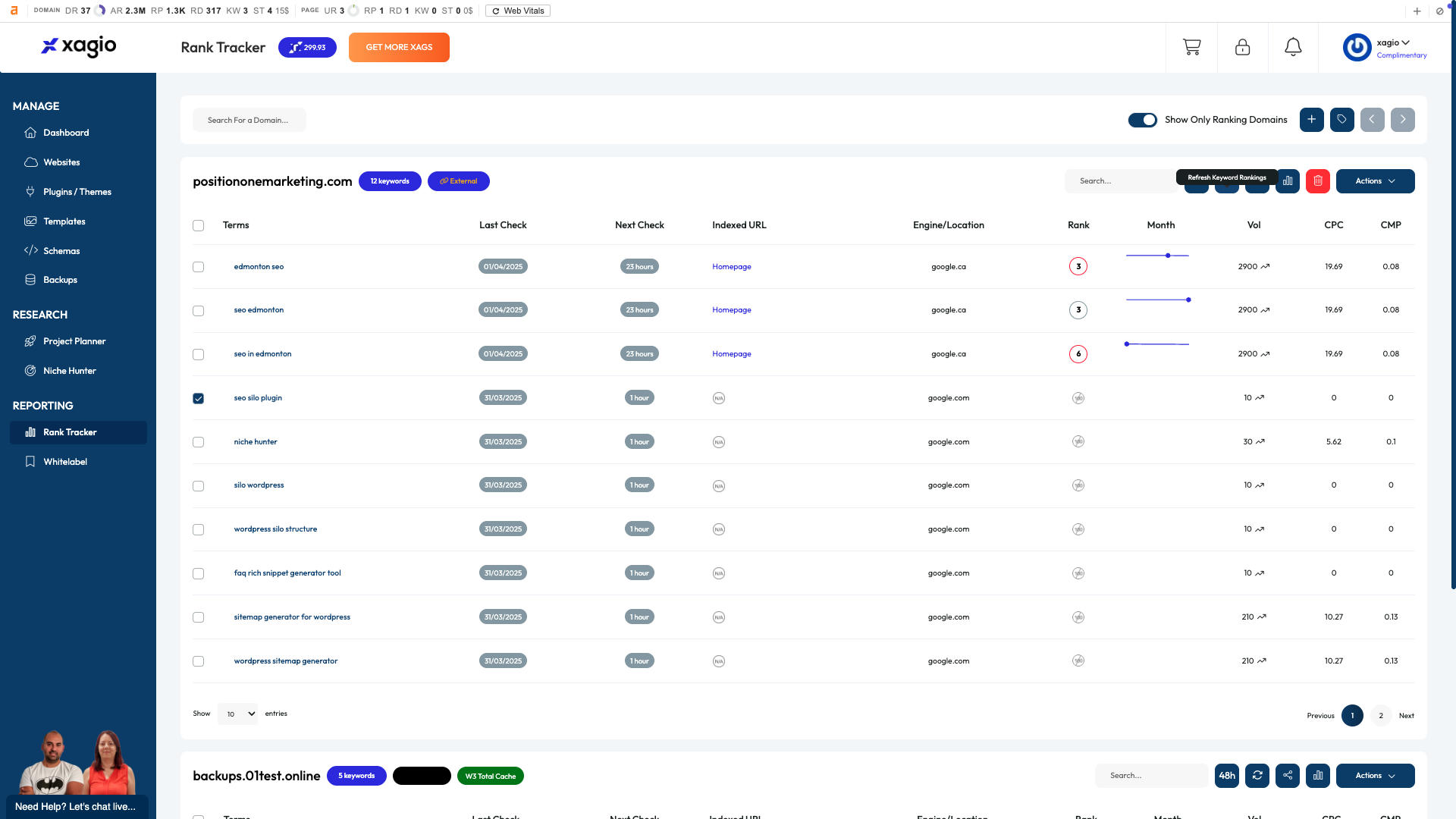Expand the xagio account menu
Screen dimensions: 1456x819
(1393, 42)
